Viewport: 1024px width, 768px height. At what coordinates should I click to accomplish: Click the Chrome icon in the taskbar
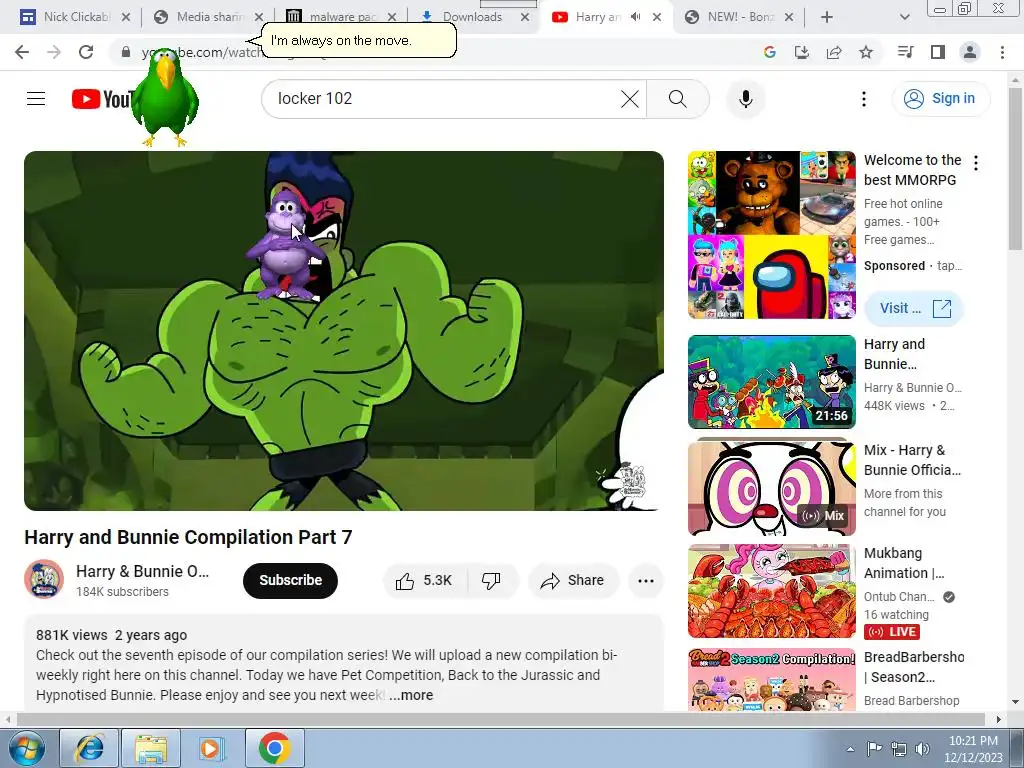[x=274, y=748]
